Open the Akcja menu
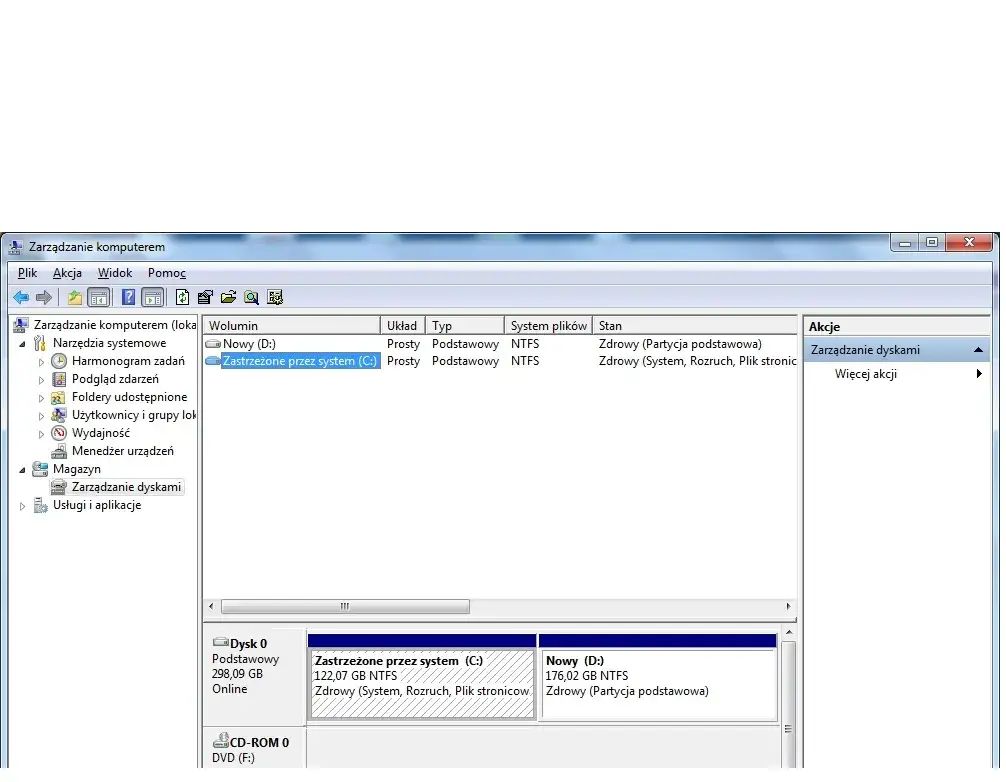The image size is (1006, 782). [67, 273]
